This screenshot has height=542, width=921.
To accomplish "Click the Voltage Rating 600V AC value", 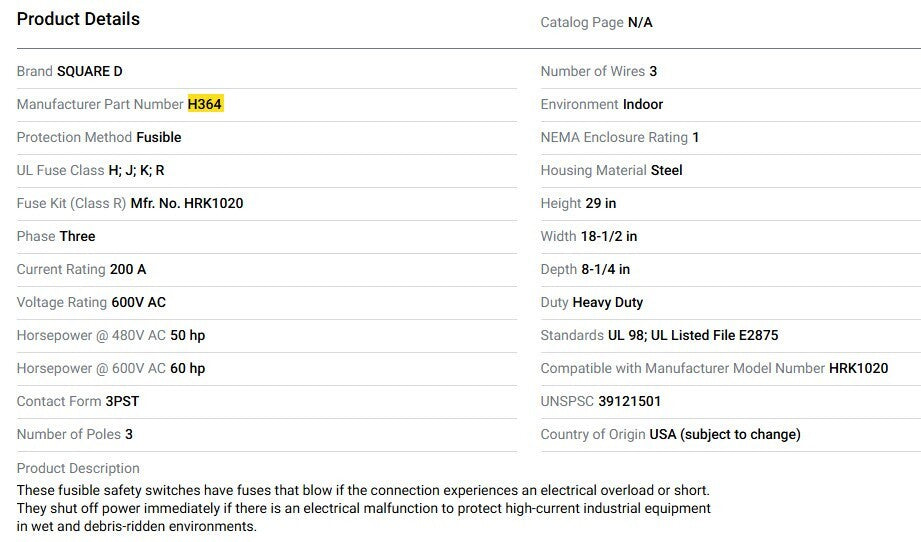I will click(x=139, y=302).
